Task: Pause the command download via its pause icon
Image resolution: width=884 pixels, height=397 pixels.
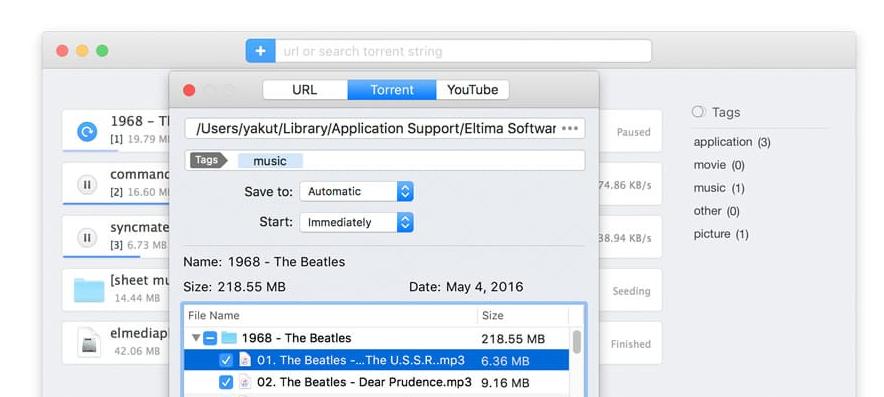Action: pyautogui.click(x=87, y=184)
